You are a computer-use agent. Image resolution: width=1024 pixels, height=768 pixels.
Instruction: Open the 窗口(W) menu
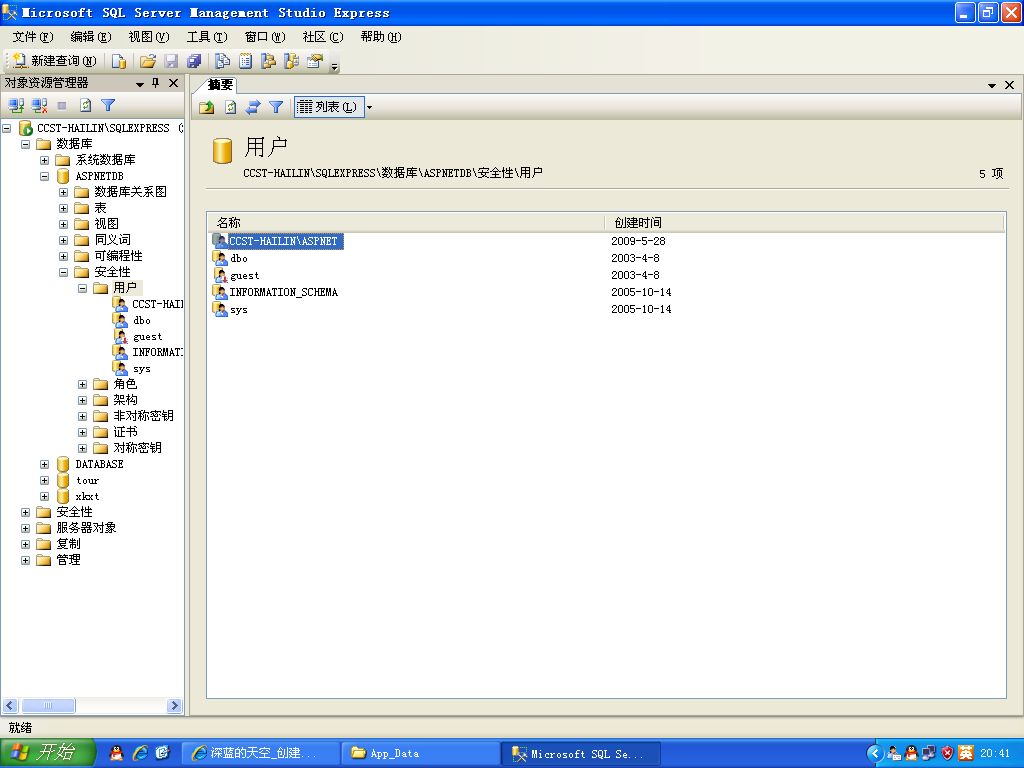click(265, 37)
